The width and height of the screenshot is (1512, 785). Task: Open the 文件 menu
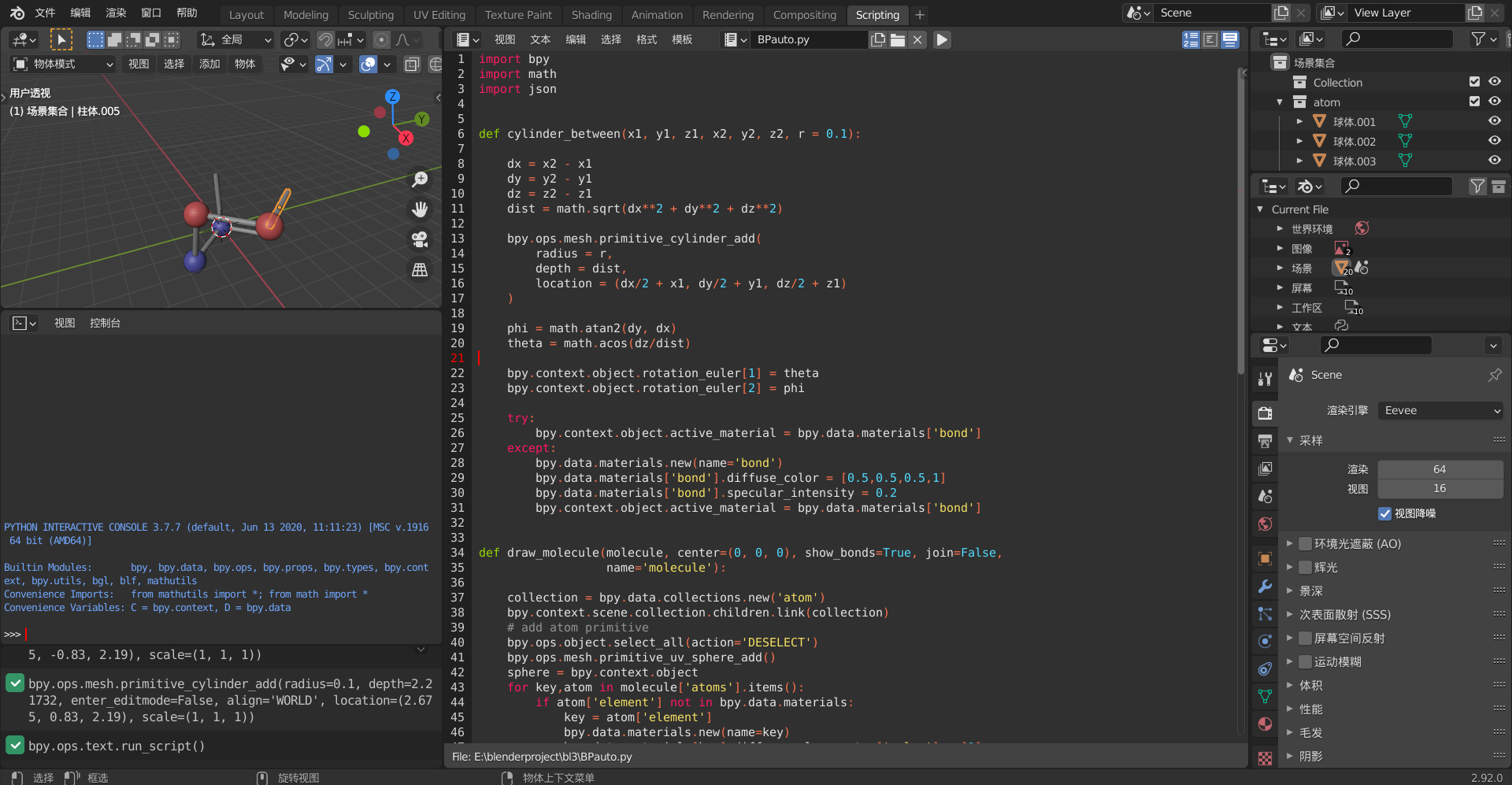tap(45, 13)
